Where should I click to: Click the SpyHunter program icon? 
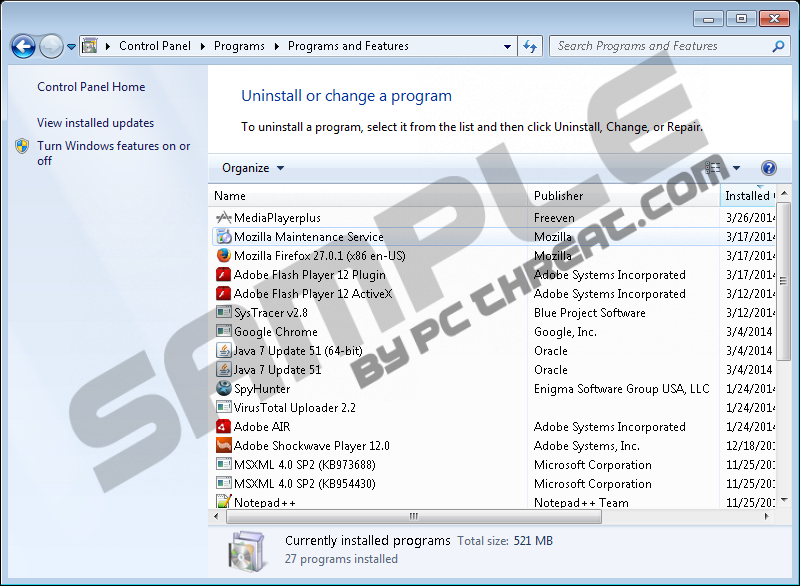224,389
